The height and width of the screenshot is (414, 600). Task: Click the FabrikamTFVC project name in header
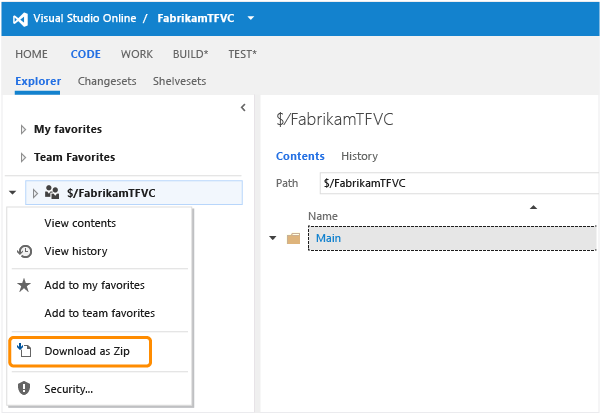tap(196, 18)
